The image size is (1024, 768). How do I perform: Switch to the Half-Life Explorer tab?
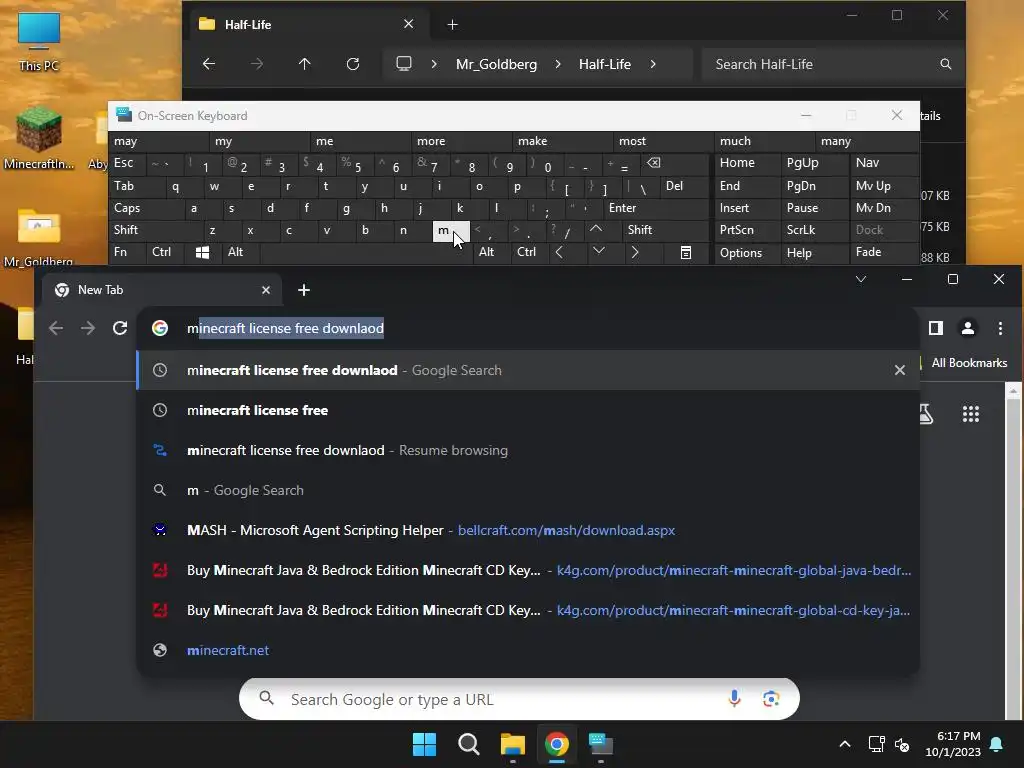point(307,25)
